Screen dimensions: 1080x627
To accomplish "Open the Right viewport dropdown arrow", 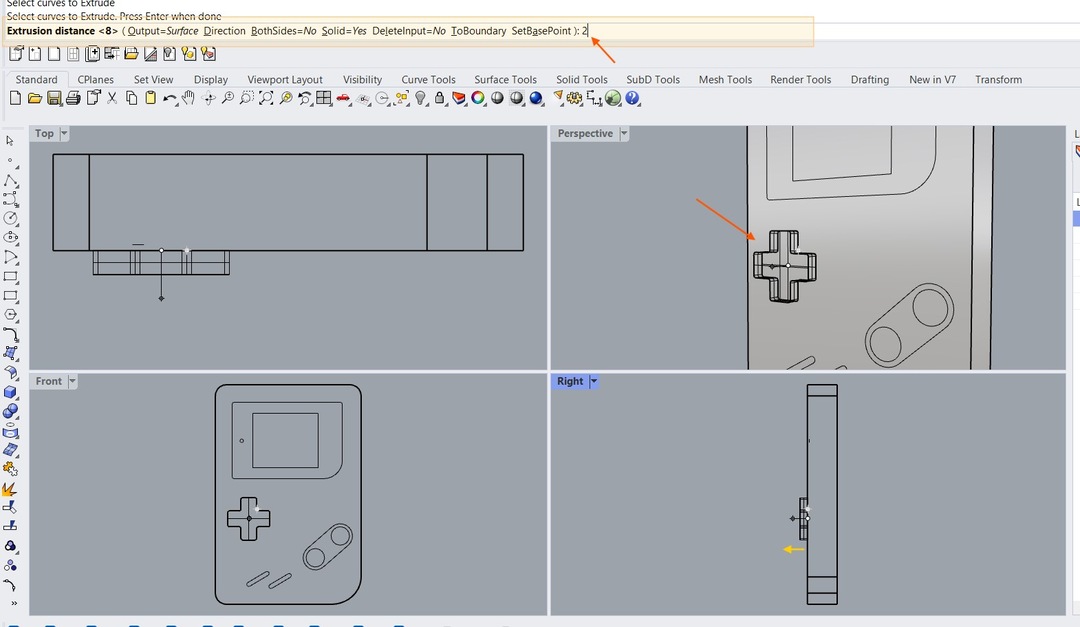I will tap(594, 382).
